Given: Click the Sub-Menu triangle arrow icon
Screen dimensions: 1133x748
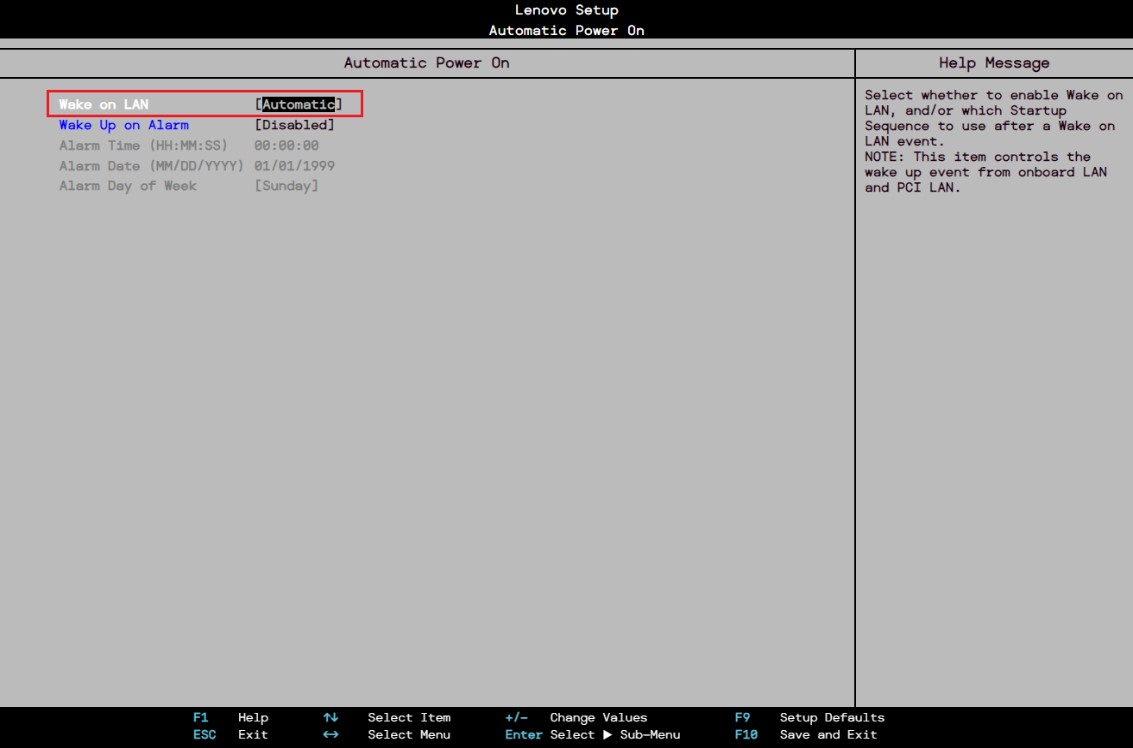Looking at the screenshot, I should [608, 735].
